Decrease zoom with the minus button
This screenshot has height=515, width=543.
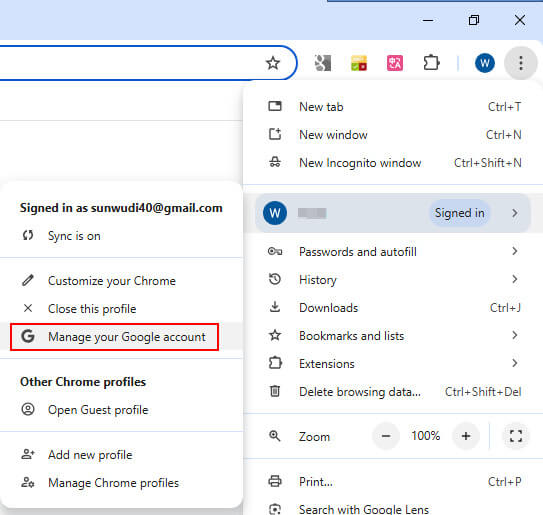pyautogui.click(x=386, y=436)
